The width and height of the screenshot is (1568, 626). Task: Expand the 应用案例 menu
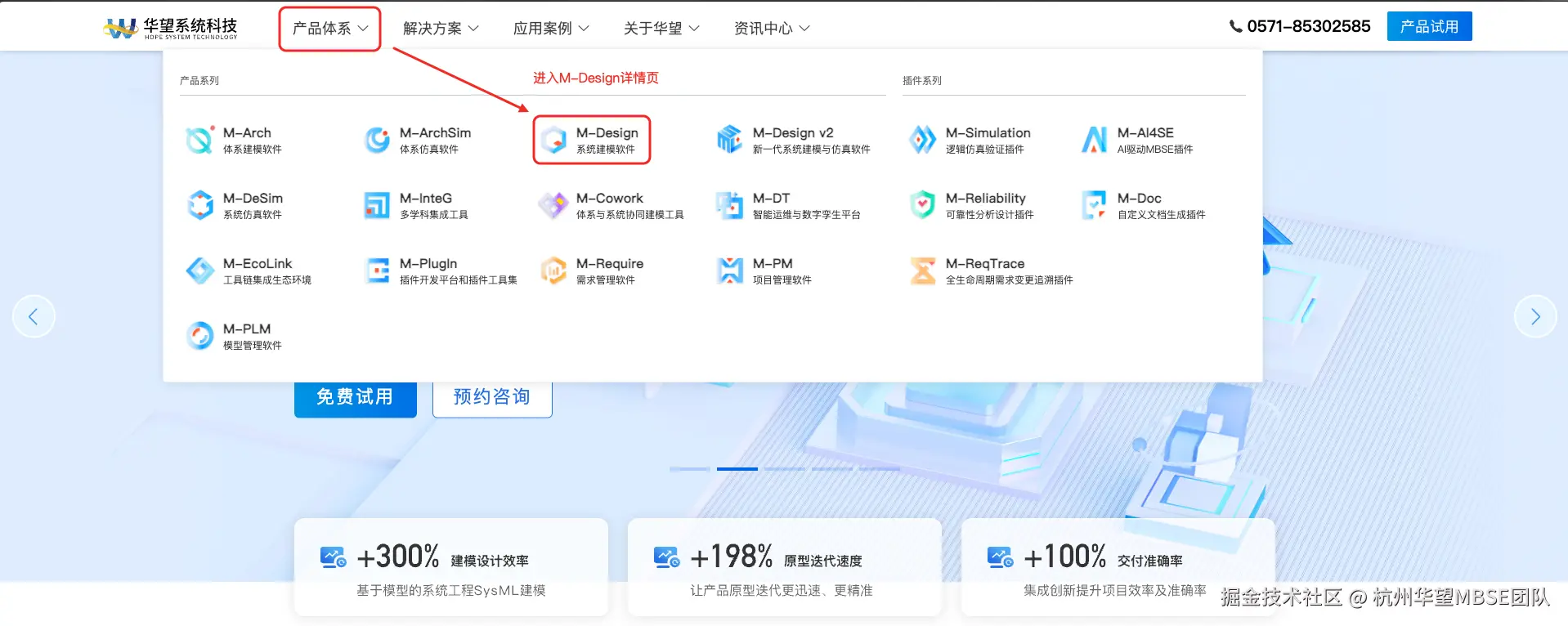coord(551,29)
